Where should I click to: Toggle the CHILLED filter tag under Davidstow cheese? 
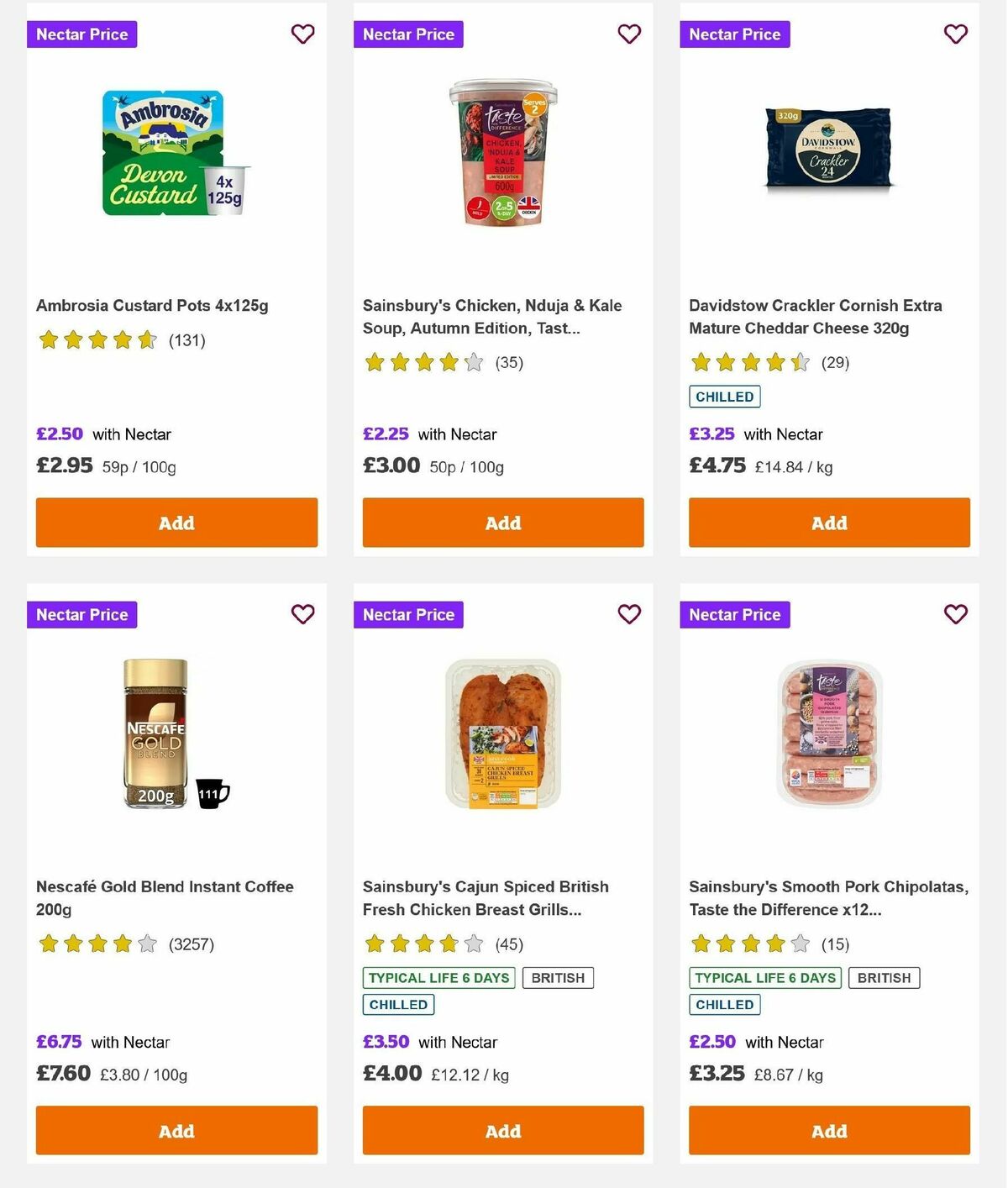[x=724, y=396]
